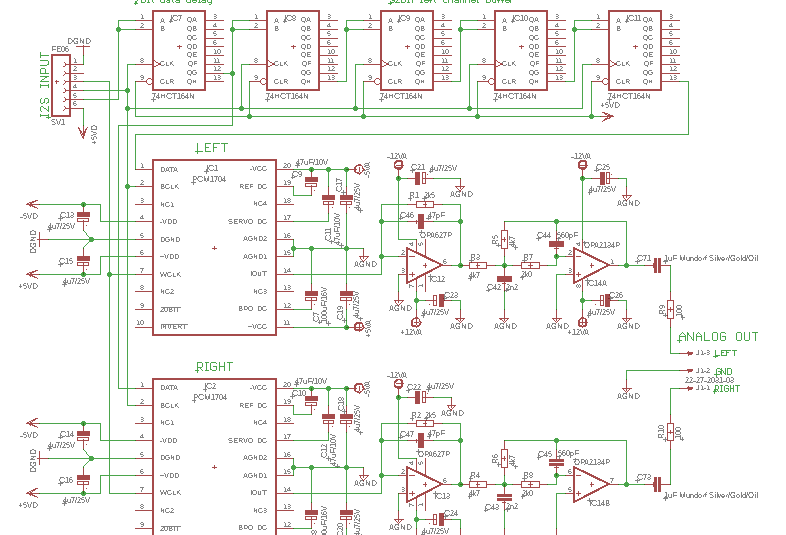Screen dimensions: 786x535
Task: Select the IC1 PCM1704 DAC chip
Action: pos(215,248)
